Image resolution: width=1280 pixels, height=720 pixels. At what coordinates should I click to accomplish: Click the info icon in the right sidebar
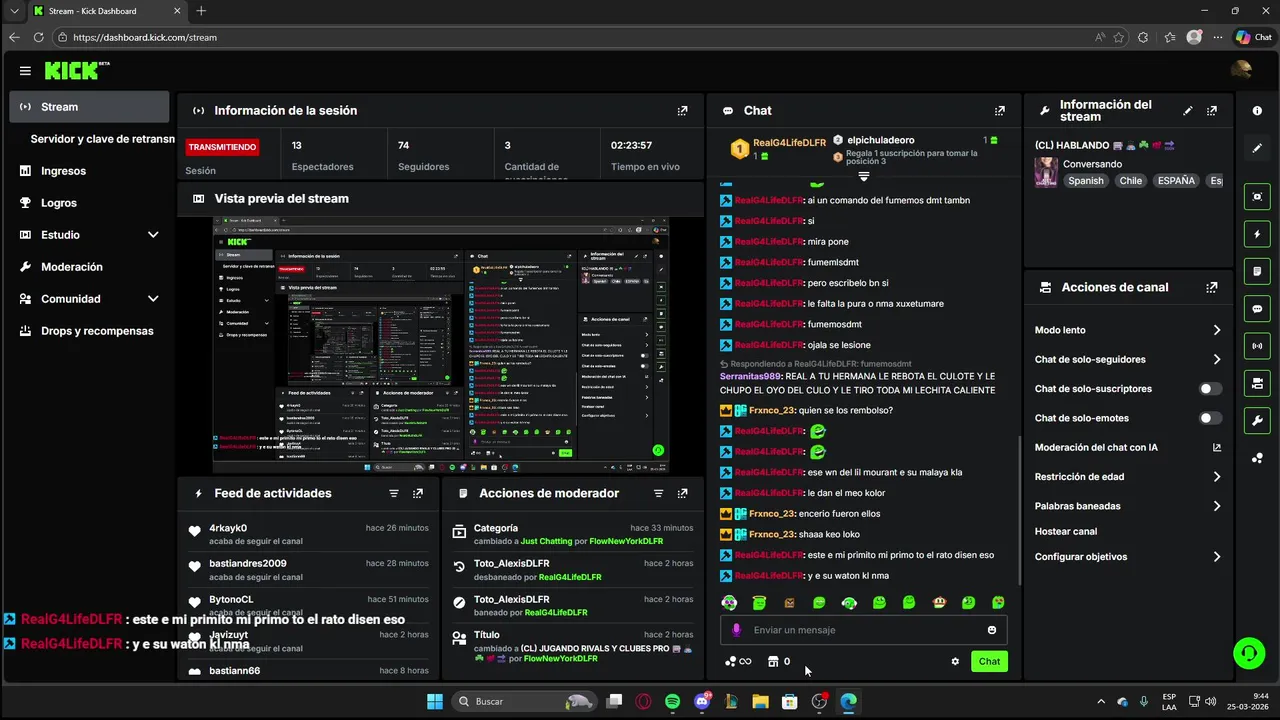pyautogui.click(x=1257, y=111)
